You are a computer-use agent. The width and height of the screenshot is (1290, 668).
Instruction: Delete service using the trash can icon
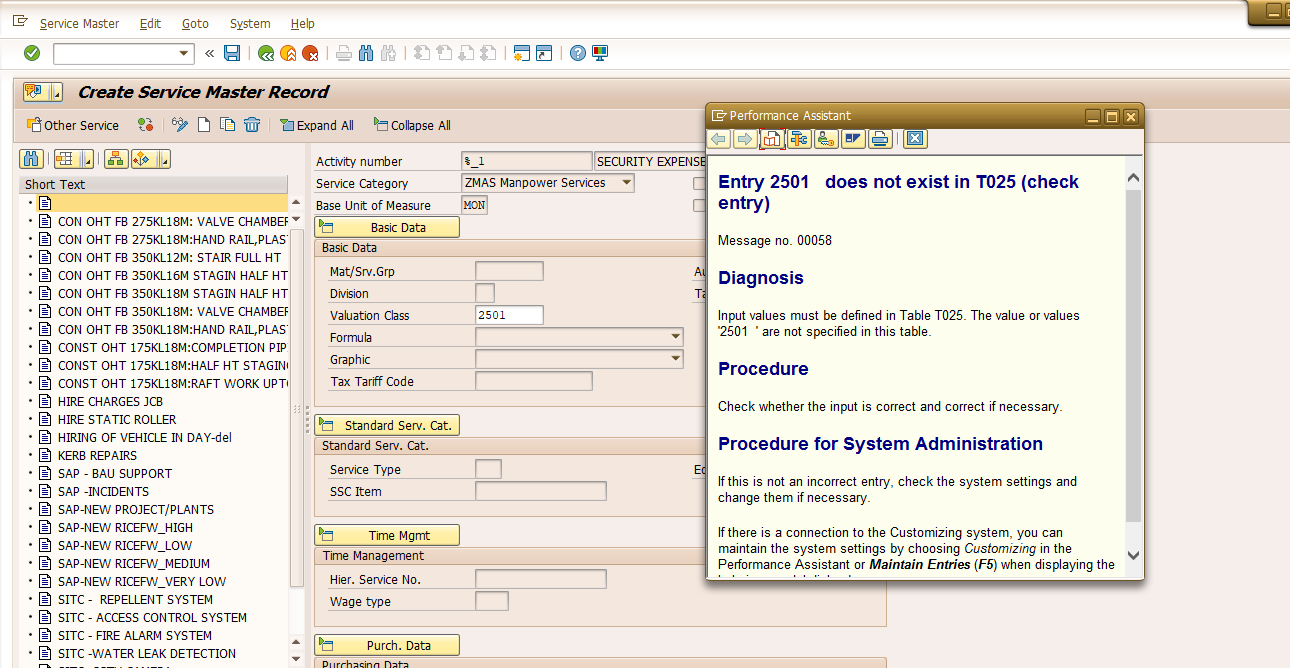(252, 125)
